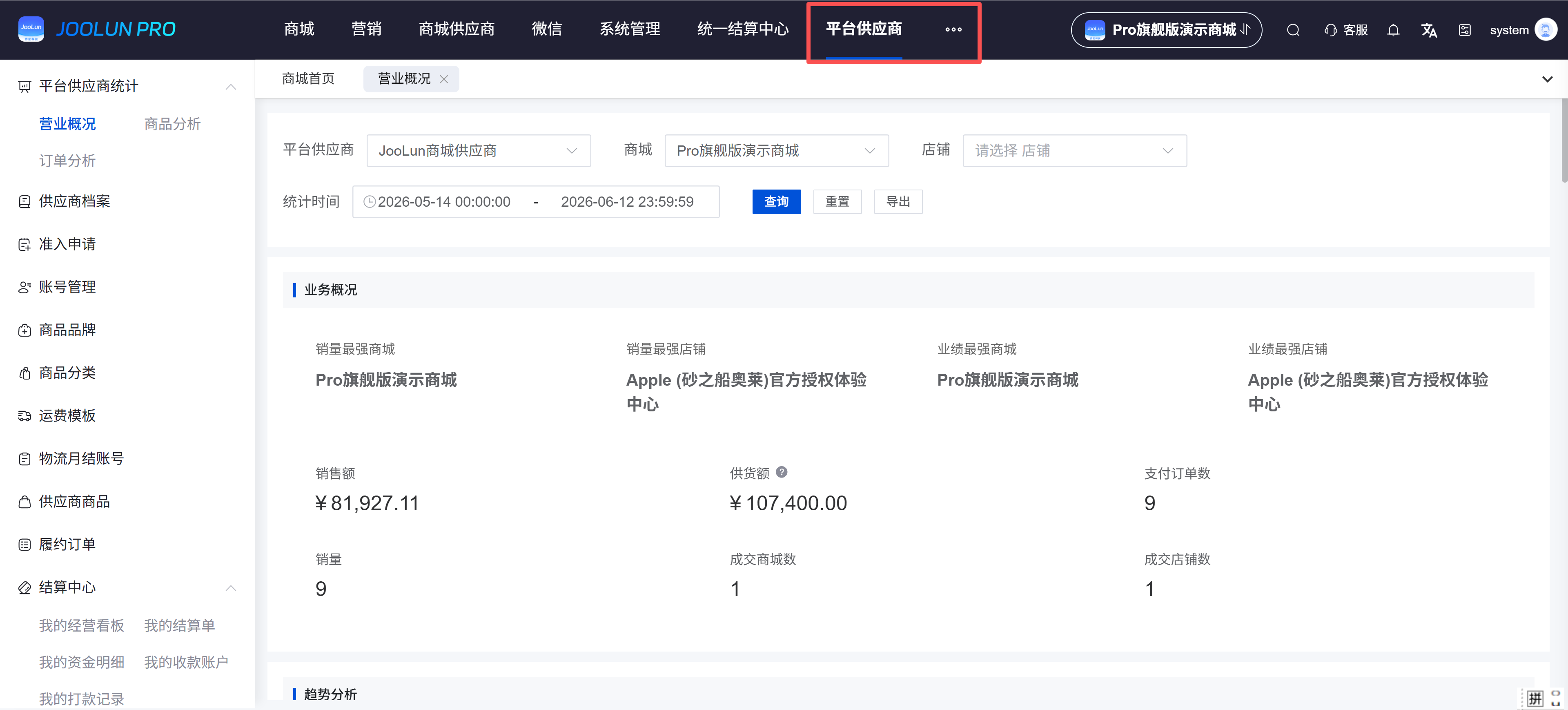Image resolution: width=1568 pixels, height=710 pixels.
Task: Expand the tabs bar chevron dropdown
Action: coord(1547,79)
